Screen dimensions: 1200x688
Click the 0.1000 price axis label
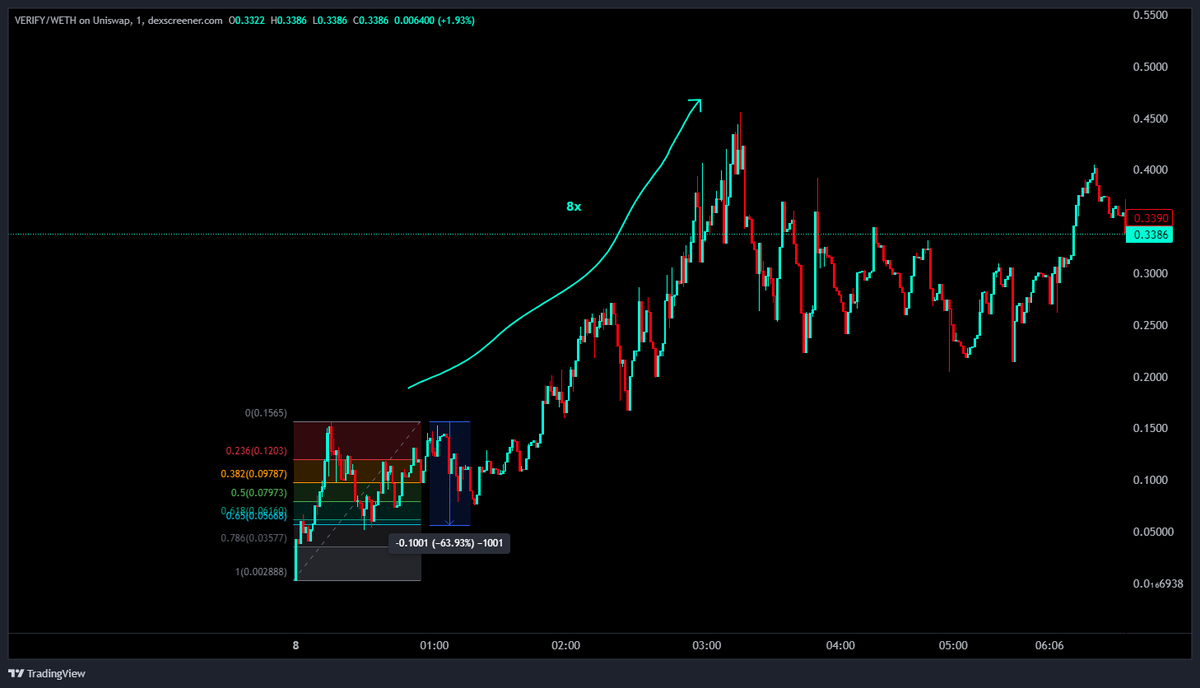[x=1149, y=480]
